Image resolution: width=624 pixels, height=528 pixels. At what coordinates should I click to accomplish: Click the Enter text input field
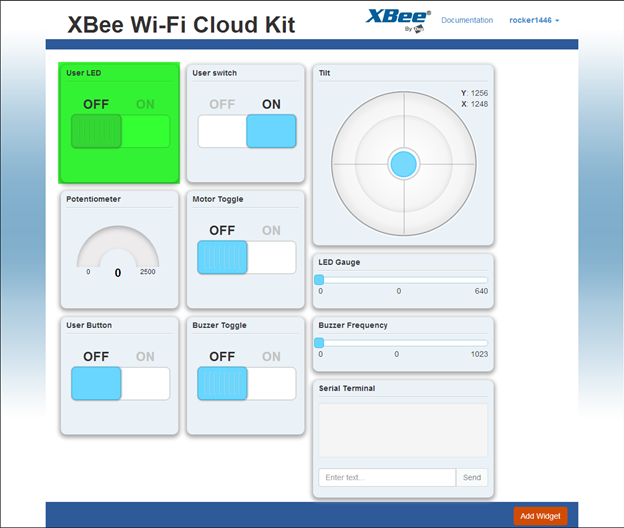(x=387, y=477)
